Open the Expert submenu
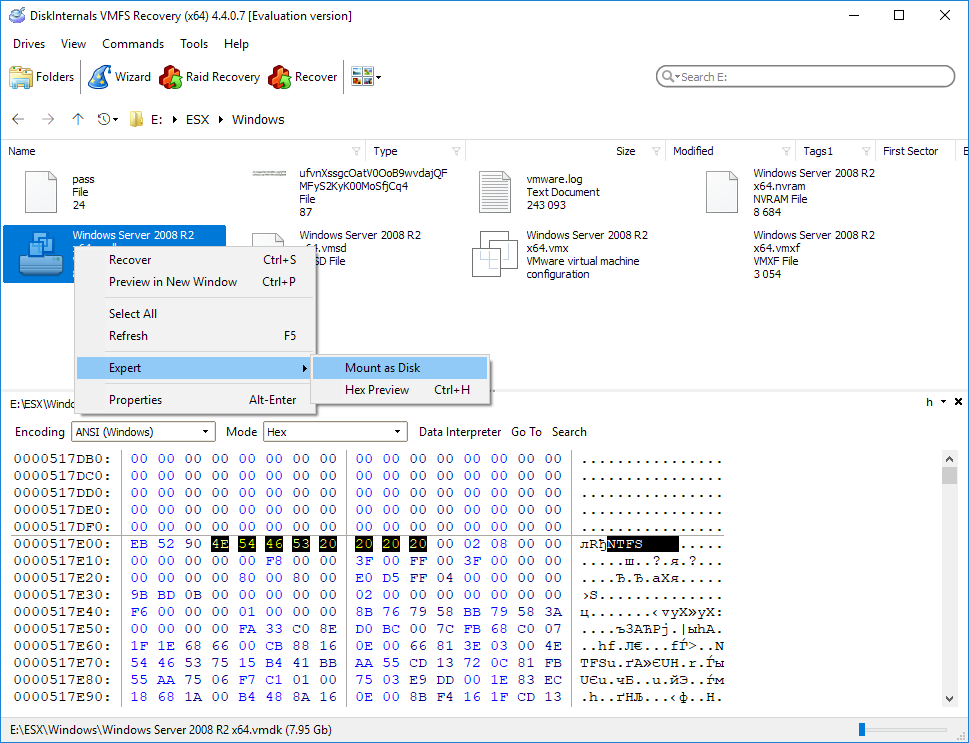Screen dimensions: 969x743 click(195, 368)
